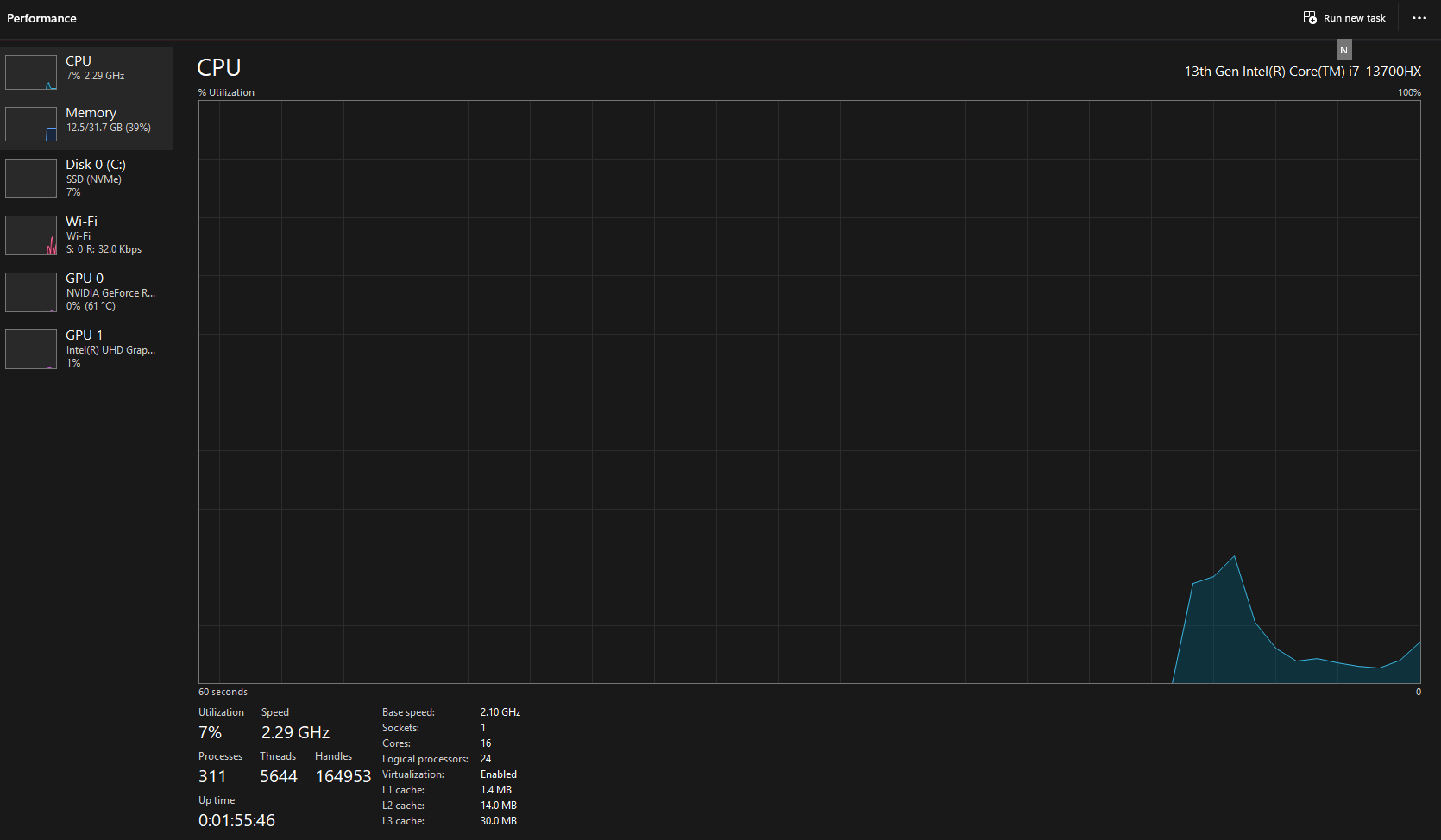Click the Base speed: label
The height and width of the screenshot is (840, 1441).
click(408, 712)
